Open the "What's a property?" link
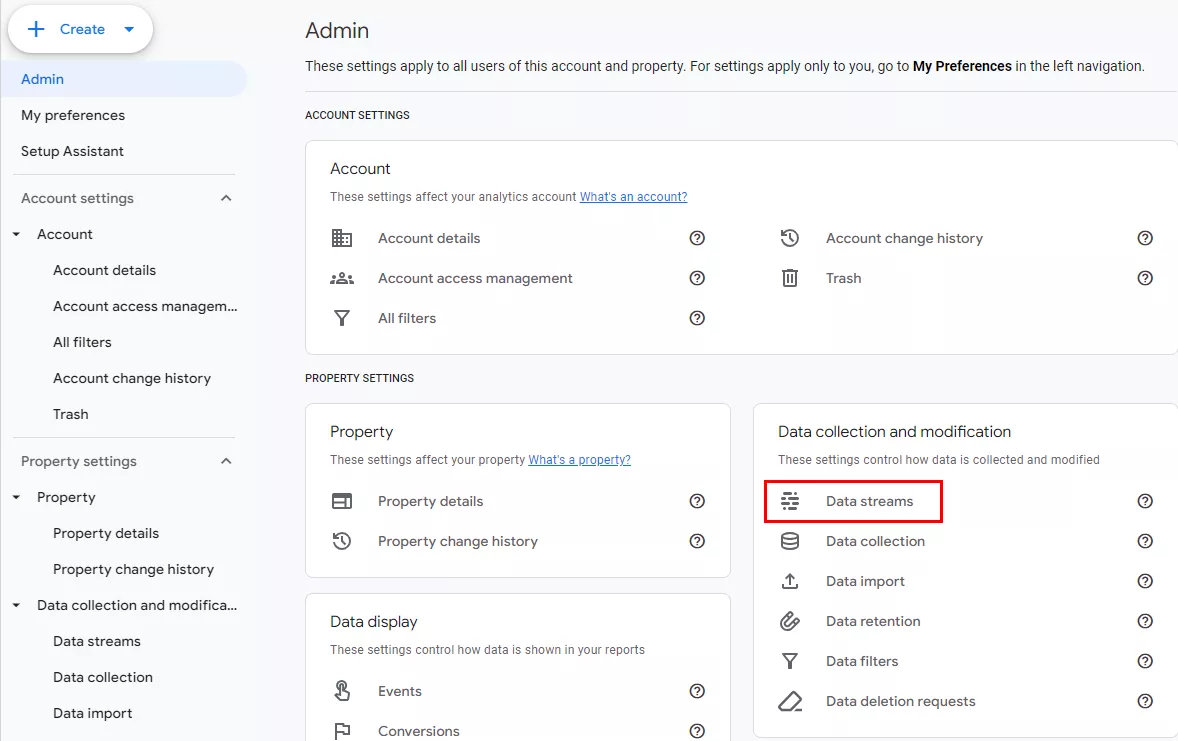The width and height of the screenshot is (1178, 741). (579, 460)
